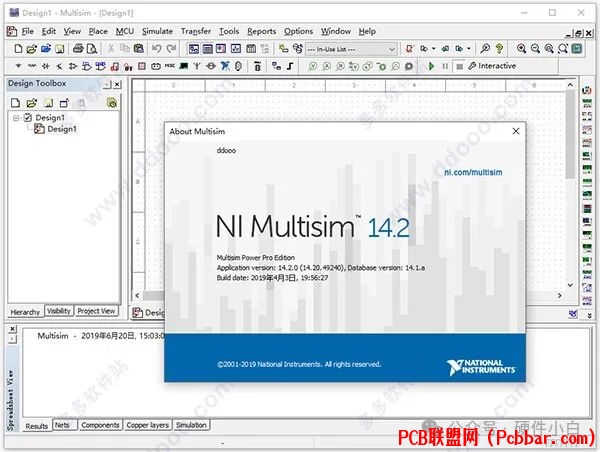Viewport: 600px width, 452px height.
Task: Select the Nets tab in spreadsheet
Action: tap(62, 425)
